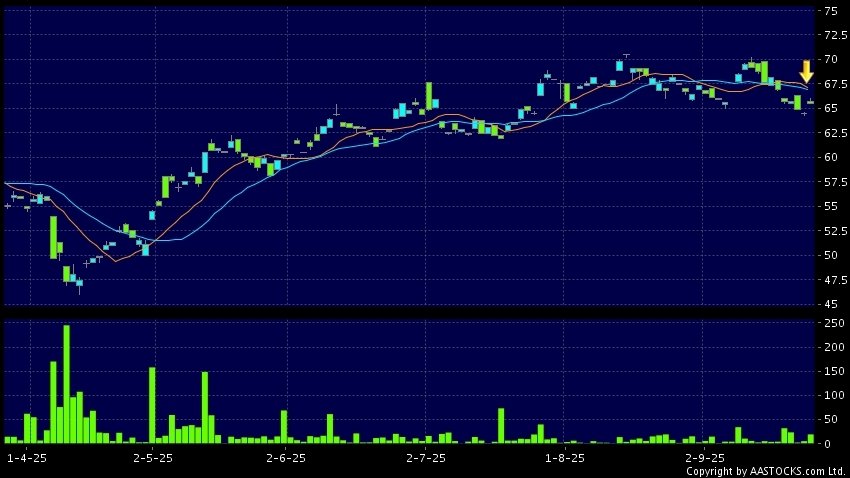Select the 62.5 price axis label
850x478 pixels.
point(835,133)
